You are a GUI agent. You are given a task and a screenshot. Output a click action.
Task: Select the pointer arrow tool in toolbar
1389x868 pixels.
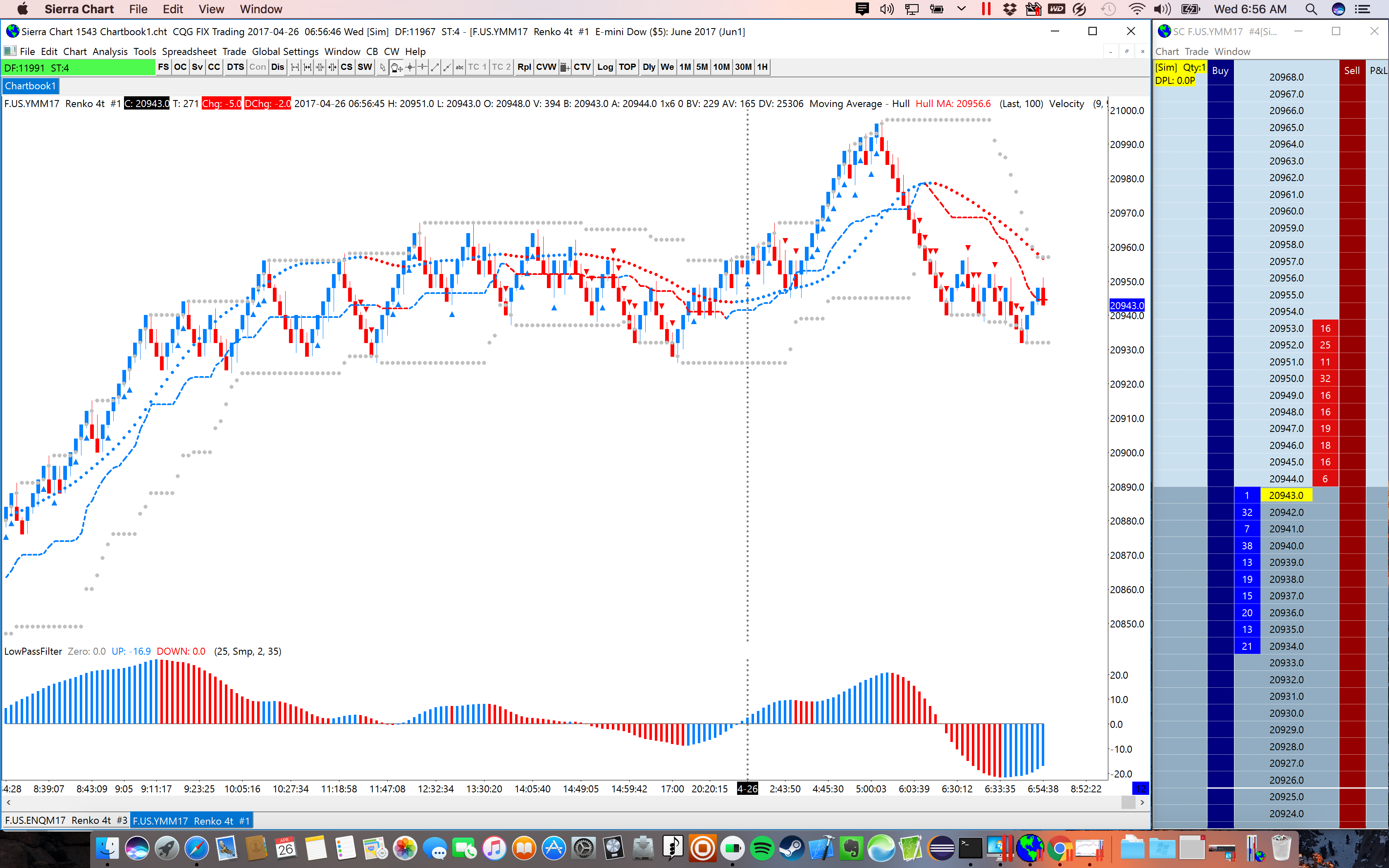(x=383, y=67)
